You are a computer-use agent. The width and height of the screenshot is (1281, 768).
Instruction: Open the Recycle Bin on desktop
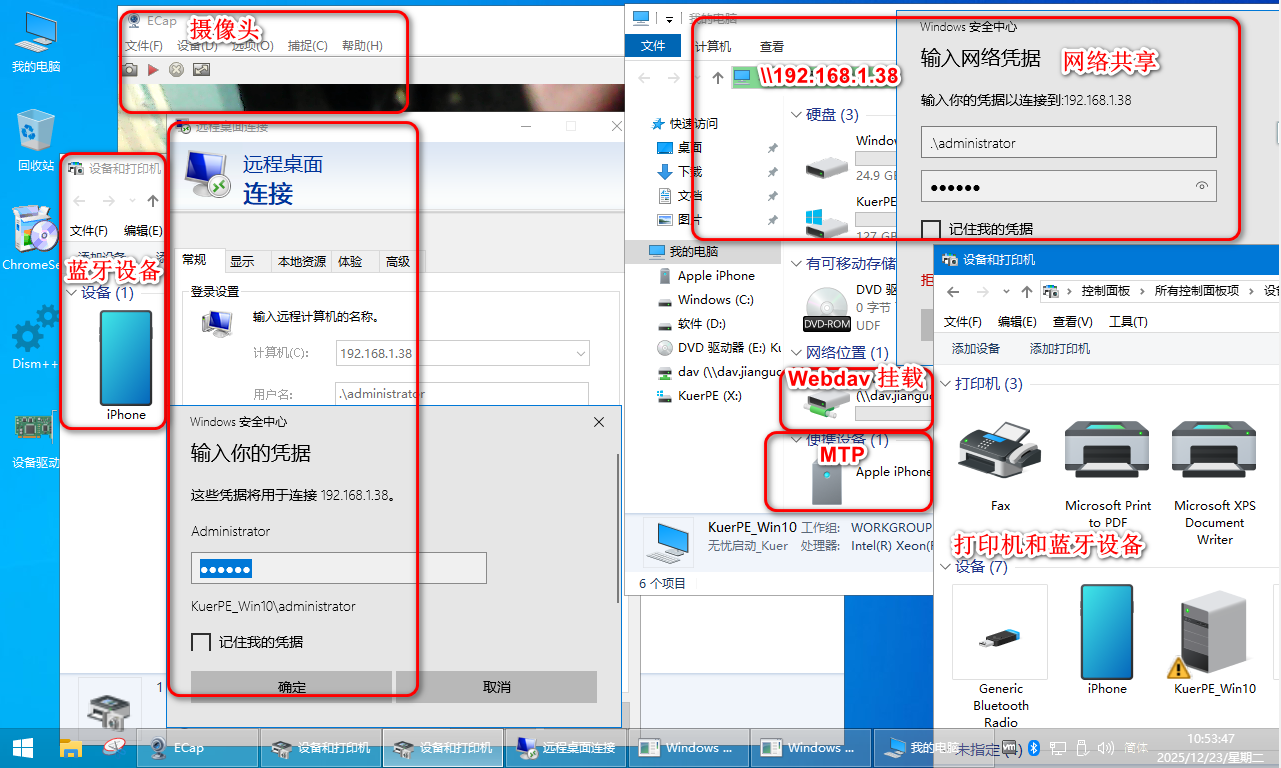pos(36,135)
